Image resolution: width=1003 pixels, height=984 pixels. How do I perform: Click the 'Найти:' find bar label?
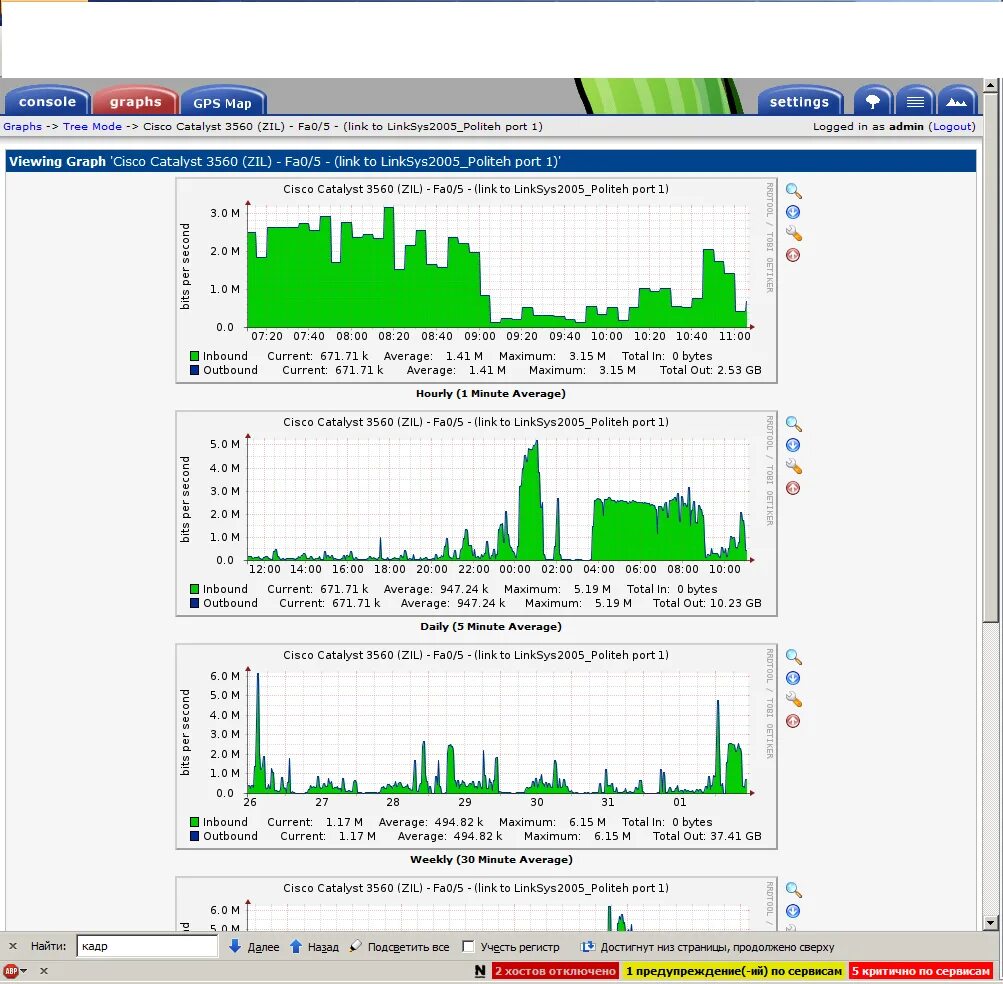pyautogui.click(x=48, y=946)
